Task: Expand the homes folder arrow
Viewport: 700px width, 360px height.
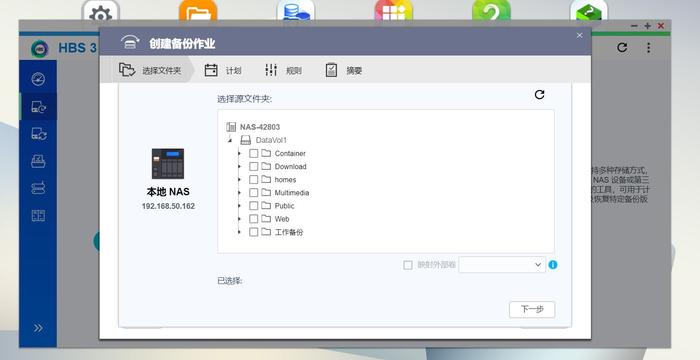Action: pos(239,180)
